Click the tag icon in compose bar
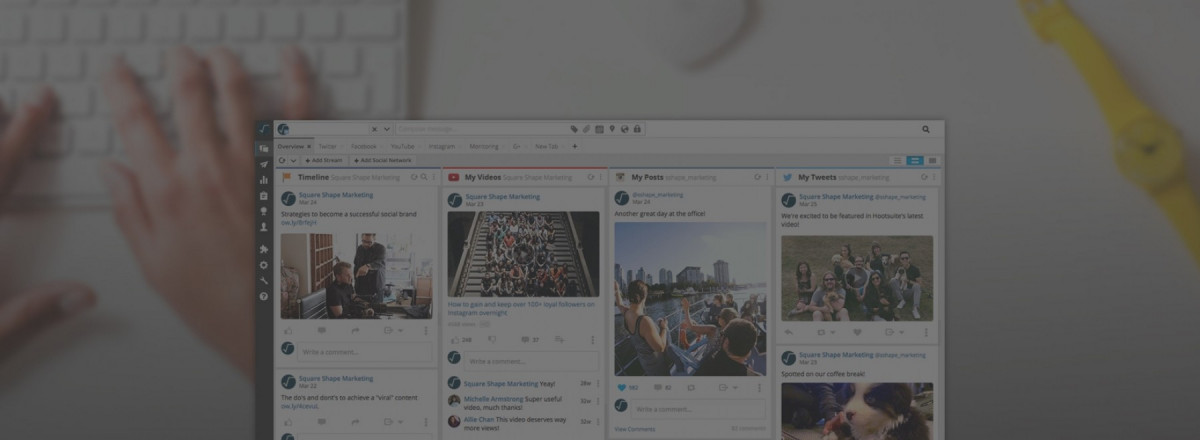1200x440 pixels. [574, 129]
